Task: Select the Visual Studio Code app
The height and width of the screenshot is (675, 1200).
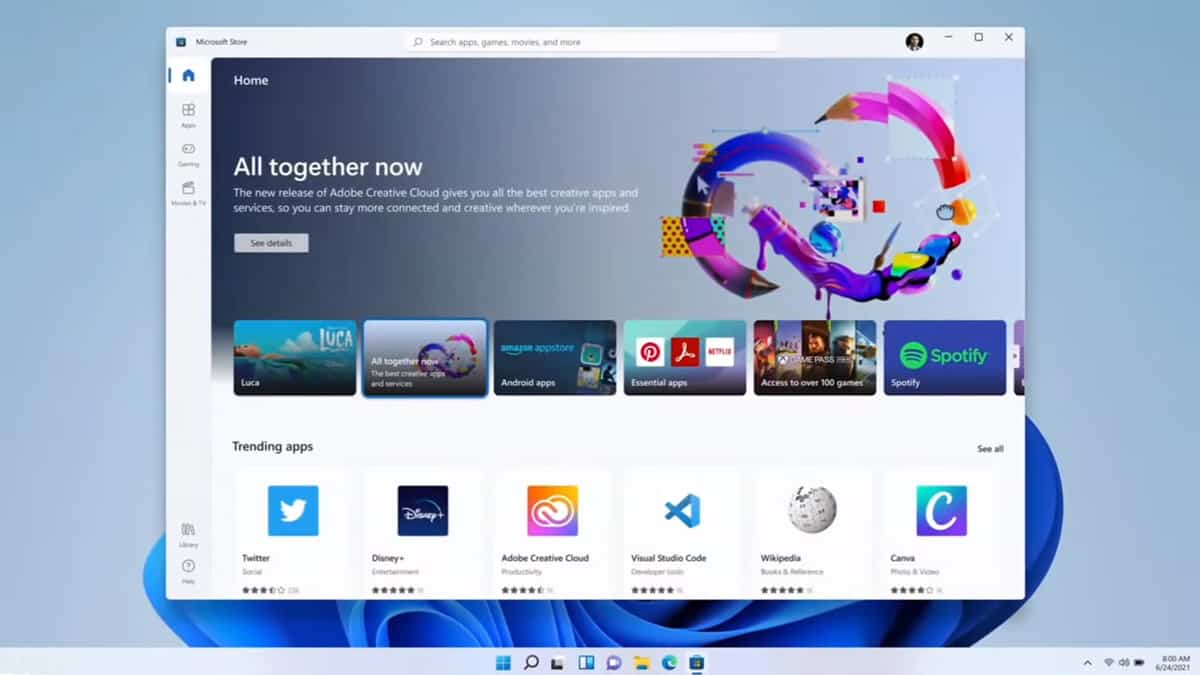Action: point(682,532)
